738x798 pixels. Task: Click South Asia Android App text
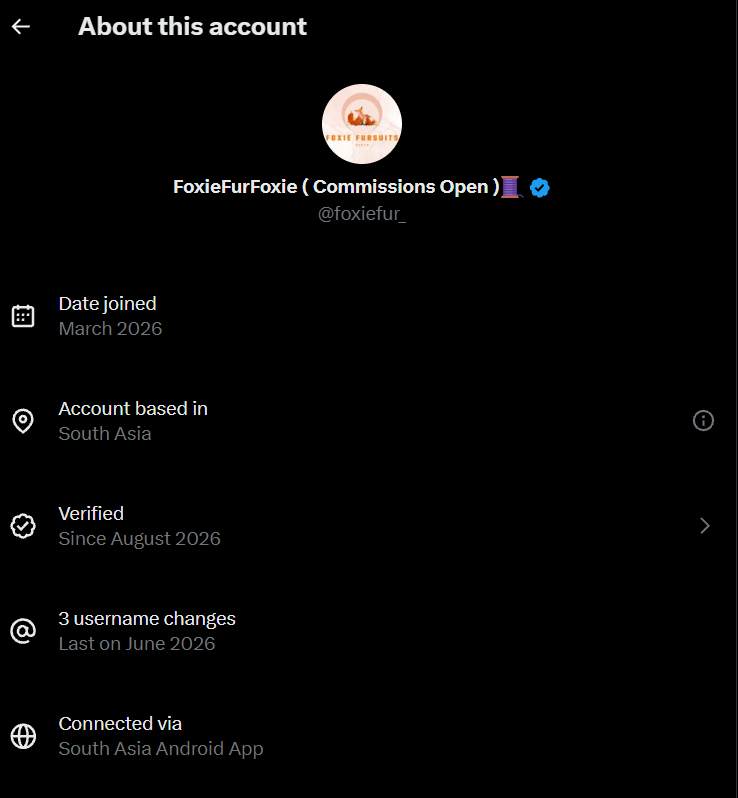tap(161, 749)
